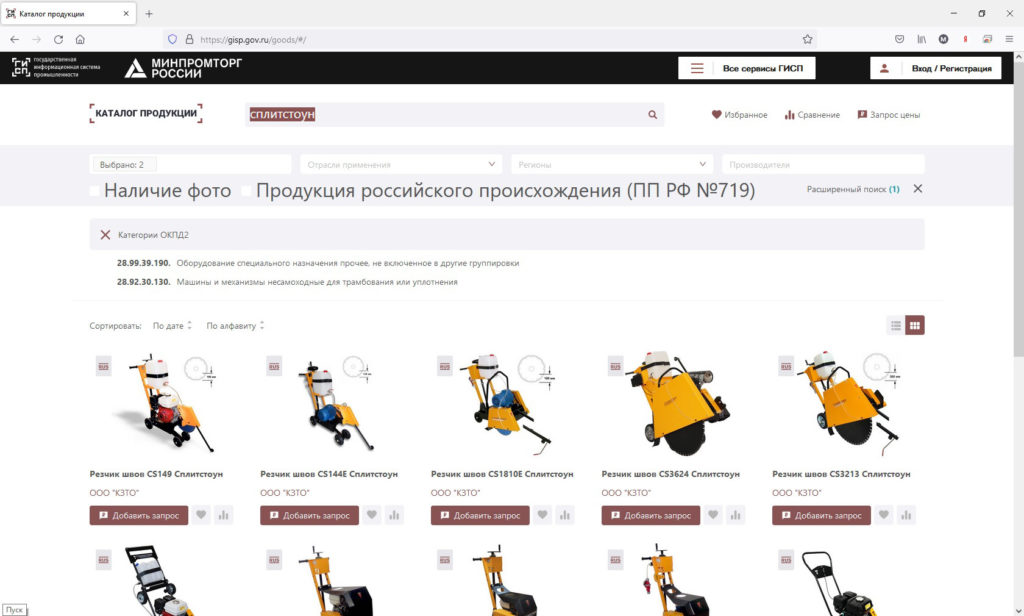Expand Отрасли применения dropdown
This screenshot has width=1024, height=616.
click(401, 165)
